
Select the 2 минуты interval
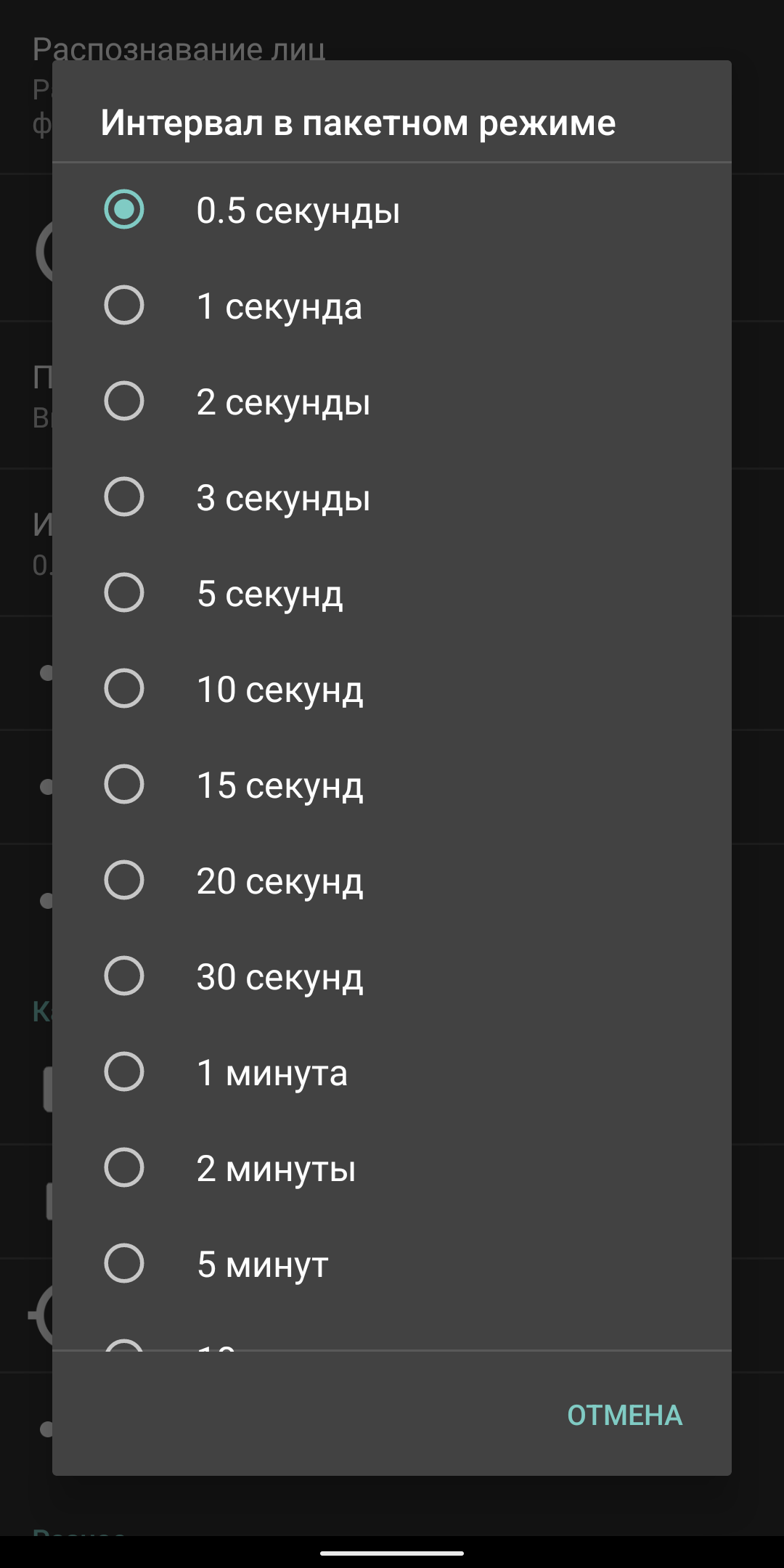coord(124,1168)
